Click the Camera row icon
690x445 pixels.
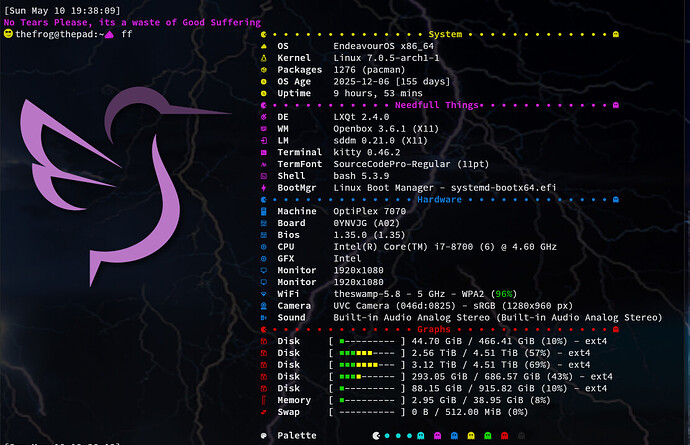[x=264, y=306]
